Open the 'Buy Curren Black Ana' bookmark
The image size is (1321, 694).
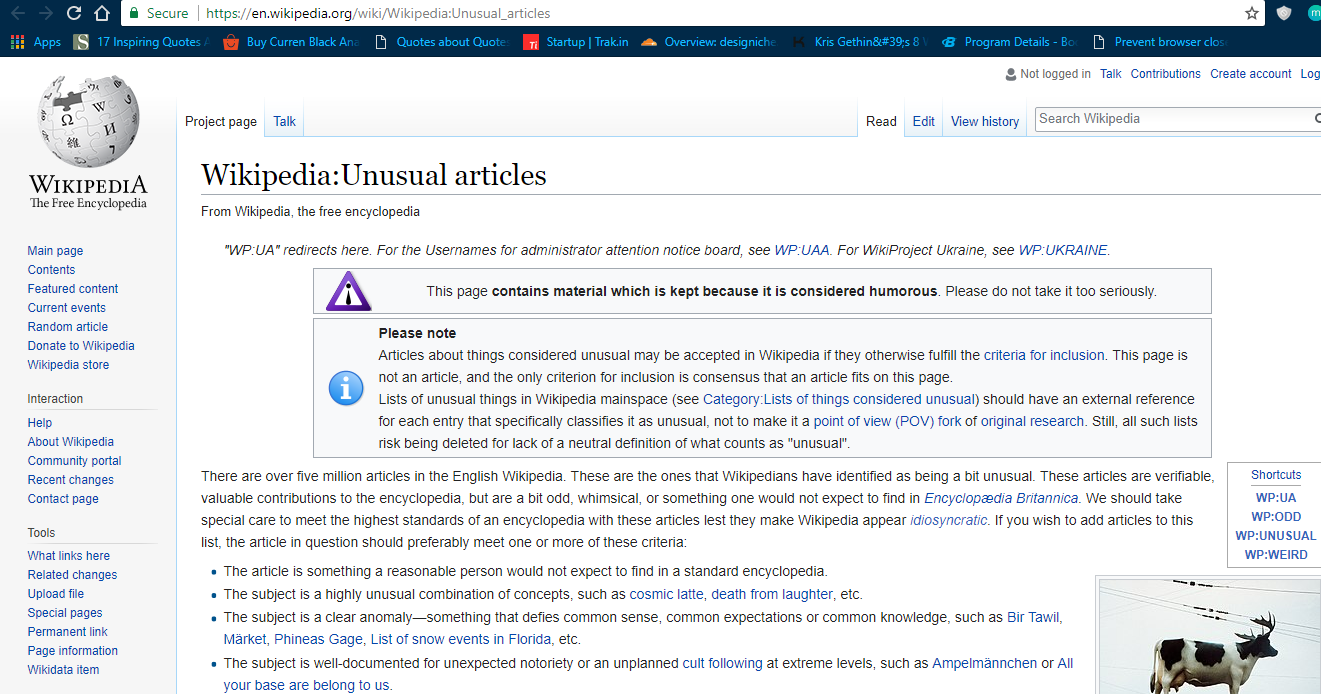[x=290, y=42]
